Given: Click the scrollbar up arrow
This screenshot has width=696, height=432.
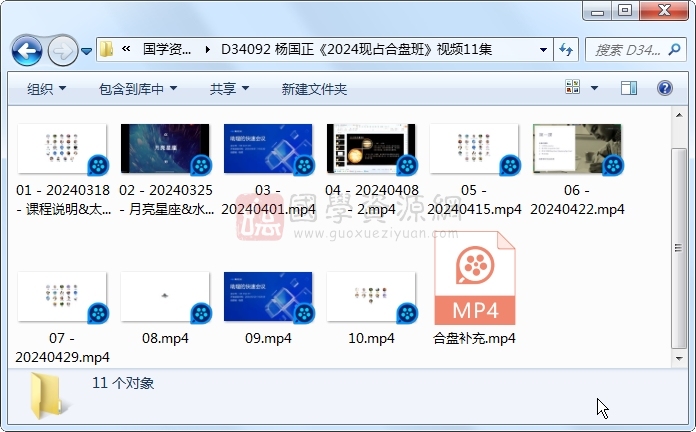Looking at the screenshot, I should click(x=679, y=115).
